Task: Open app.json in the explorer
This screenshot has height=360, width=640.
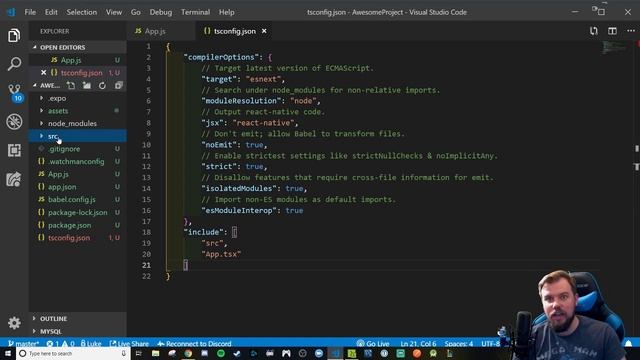Action: tap(78, 187)
